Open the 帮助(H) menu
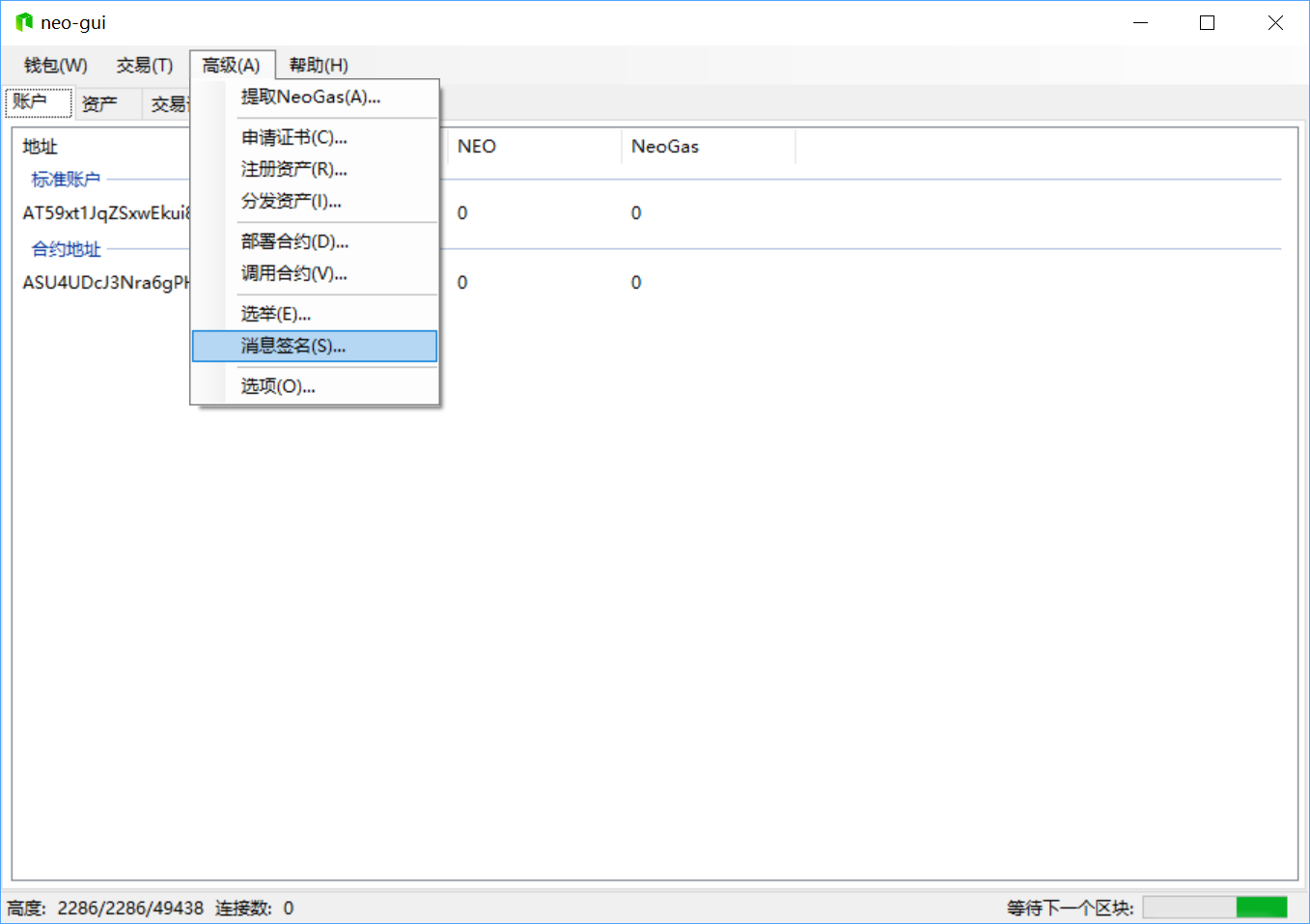 pyautogui.click(x=319, y=66)
